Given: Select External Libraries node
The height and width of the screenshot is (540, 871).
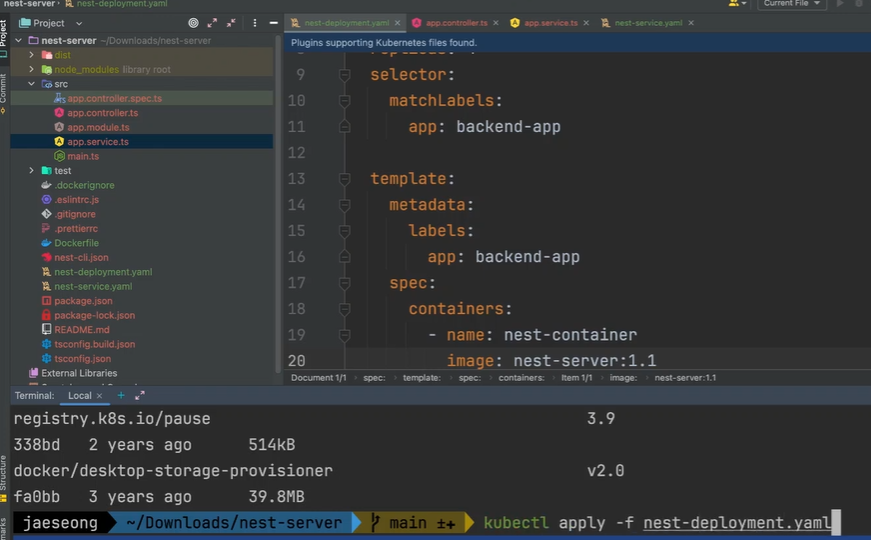Looking at the screenshot, I should point(79,373).
